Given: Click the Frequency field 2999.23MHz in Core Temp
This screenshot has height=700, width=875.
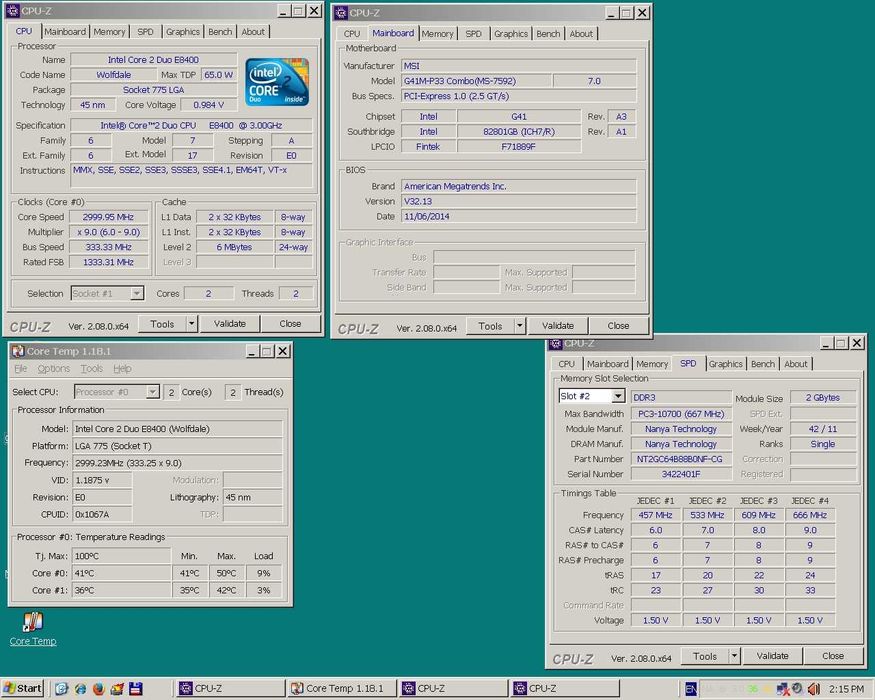Looking at the screenshot, I should (177, 463).
